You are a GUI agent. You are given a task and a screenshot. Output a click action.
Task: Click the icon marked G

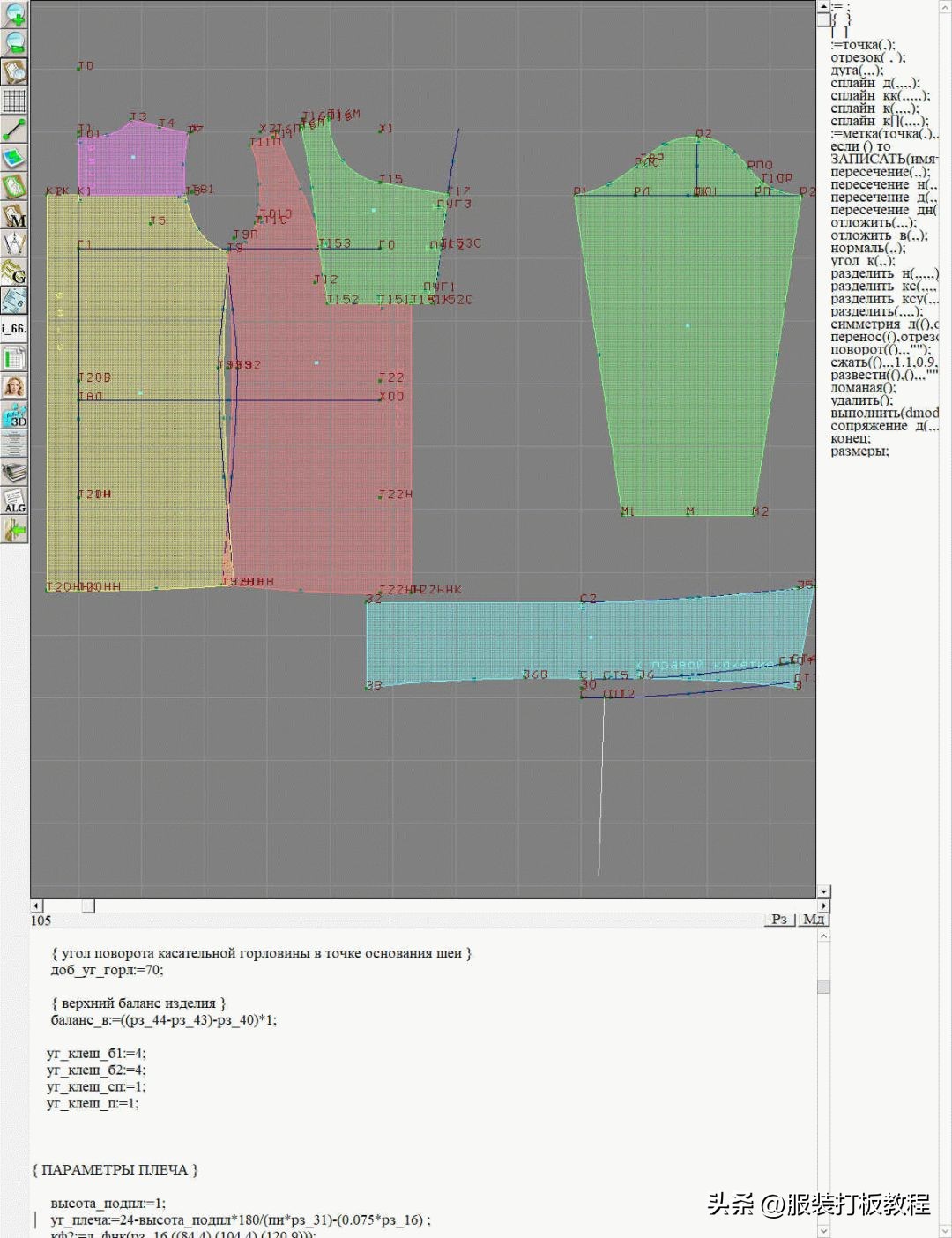tap(15, 272)
